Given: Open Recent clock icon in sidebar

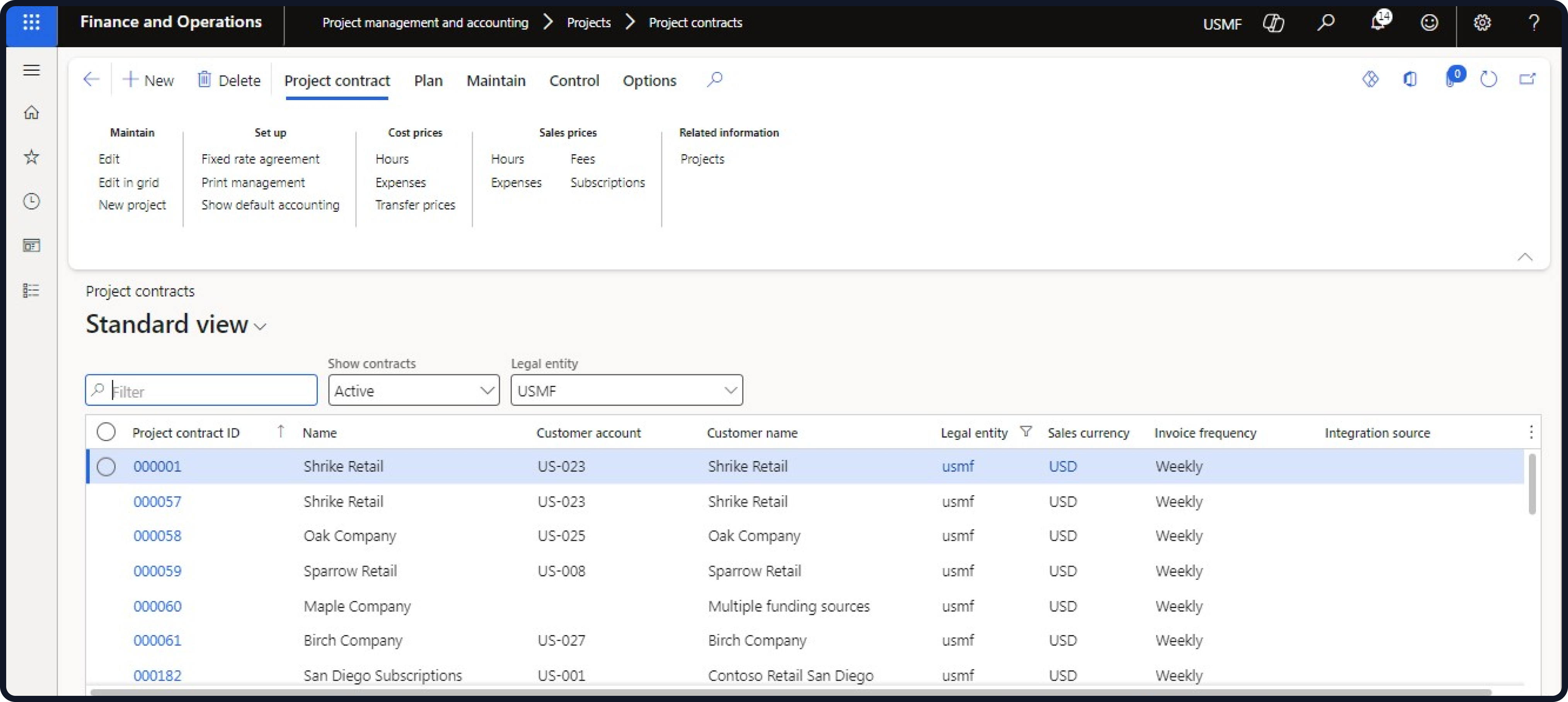Looking at the screenshot, I should pos(31,201).
